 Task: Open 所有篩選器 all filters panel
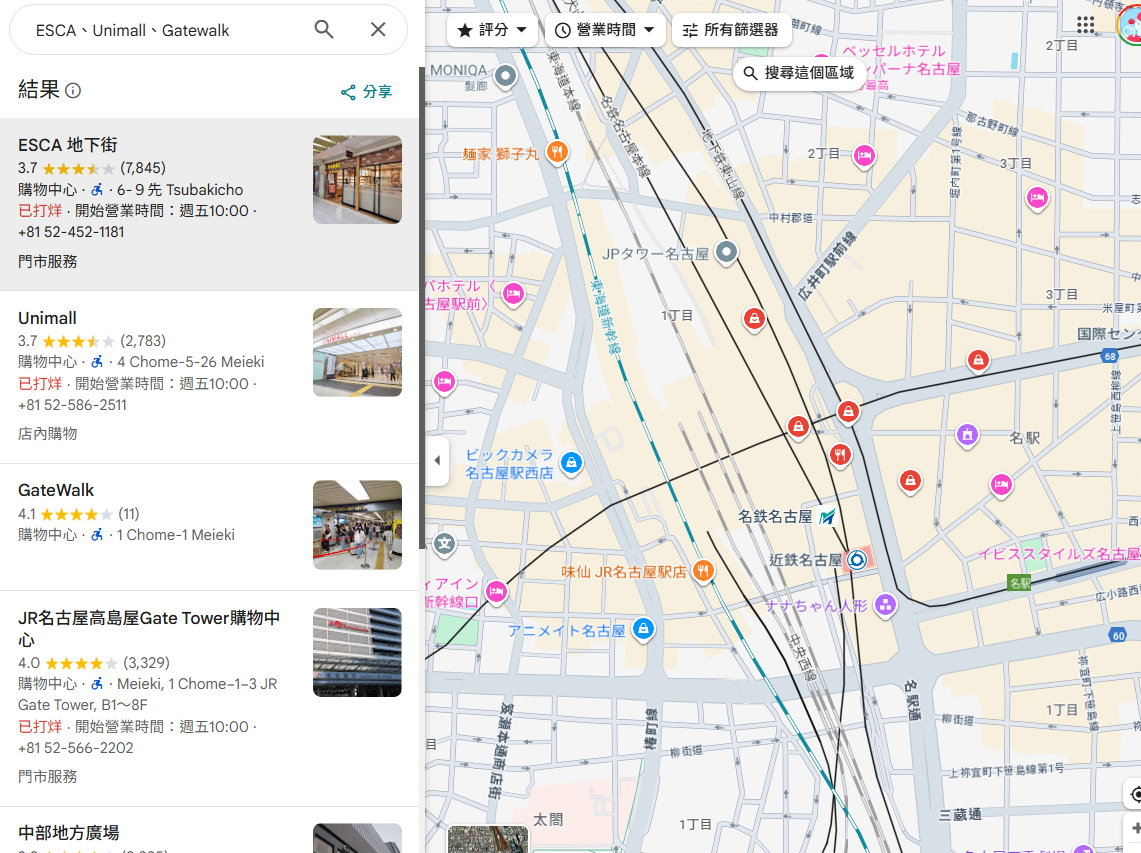(731, 30)
